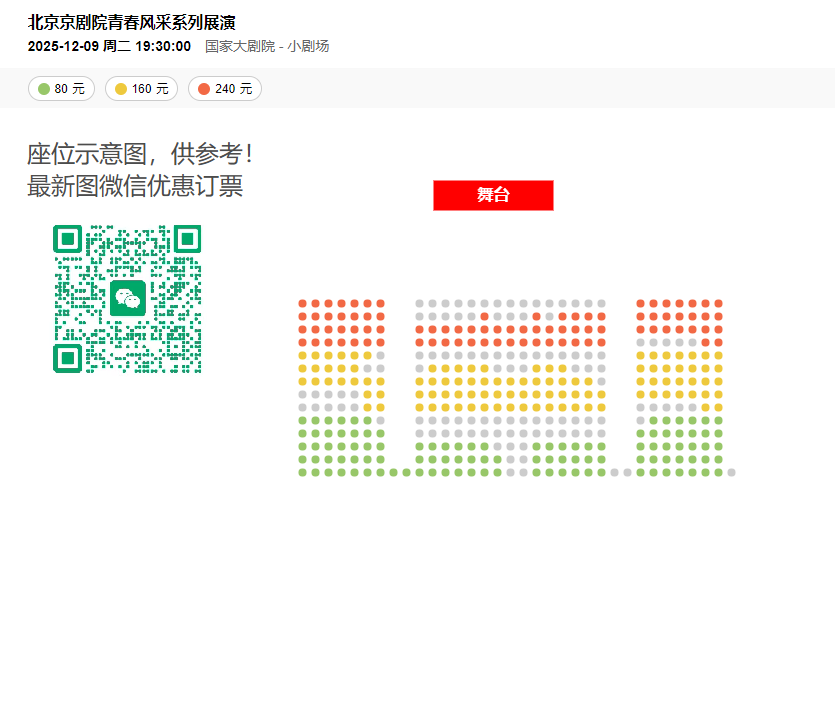The image size is (835, 706).
Task: Select the 80 元 price filter
Action: pos(61,88)
